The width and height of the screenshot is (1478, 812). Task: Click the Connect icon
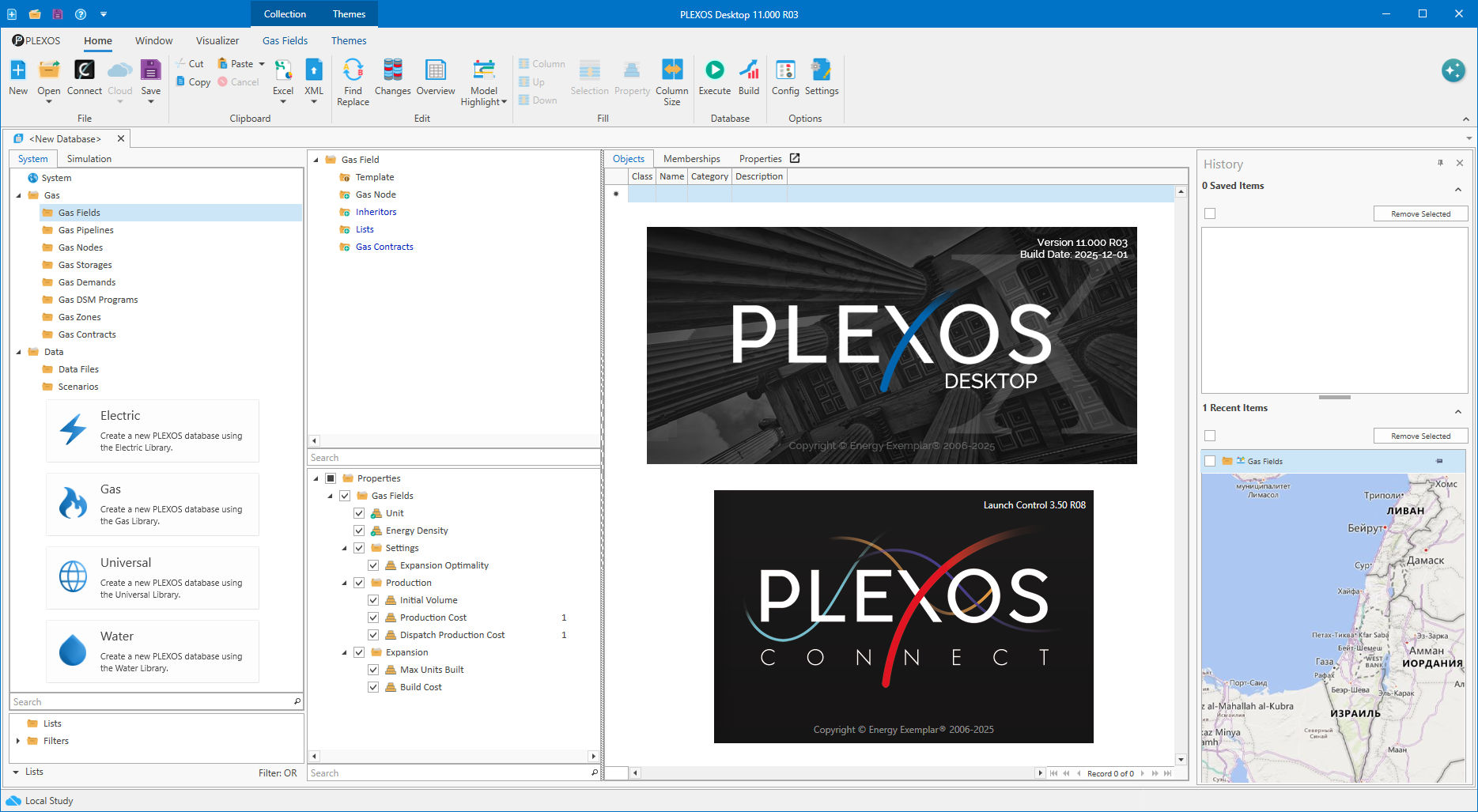84,71
